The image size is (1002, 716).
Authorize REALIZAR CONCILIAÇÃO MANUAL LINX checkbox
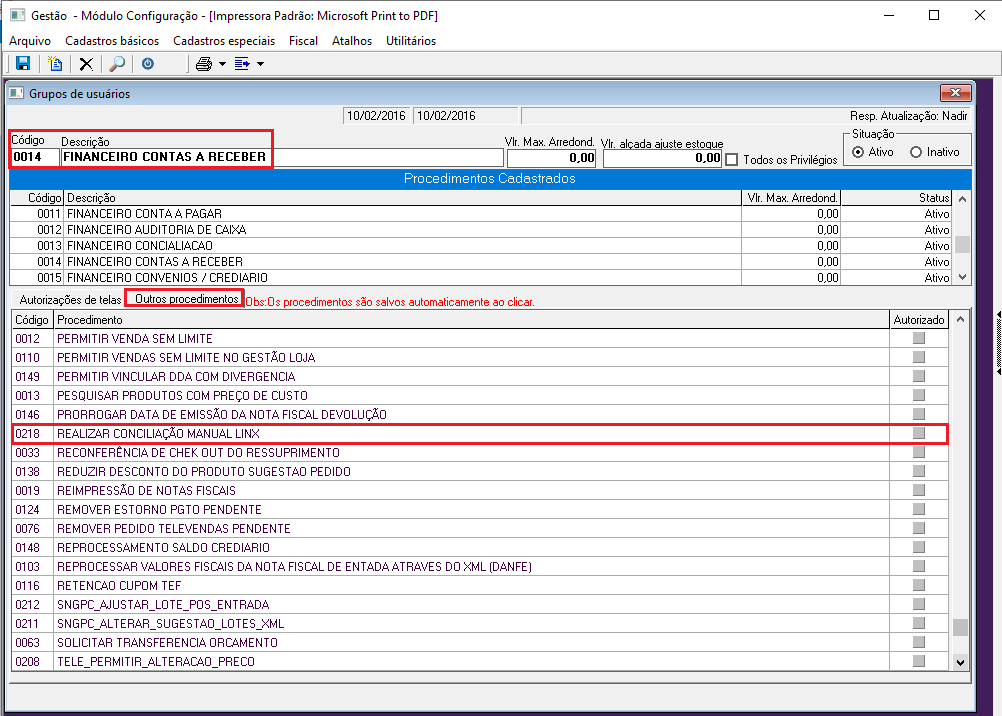(919, 433)
